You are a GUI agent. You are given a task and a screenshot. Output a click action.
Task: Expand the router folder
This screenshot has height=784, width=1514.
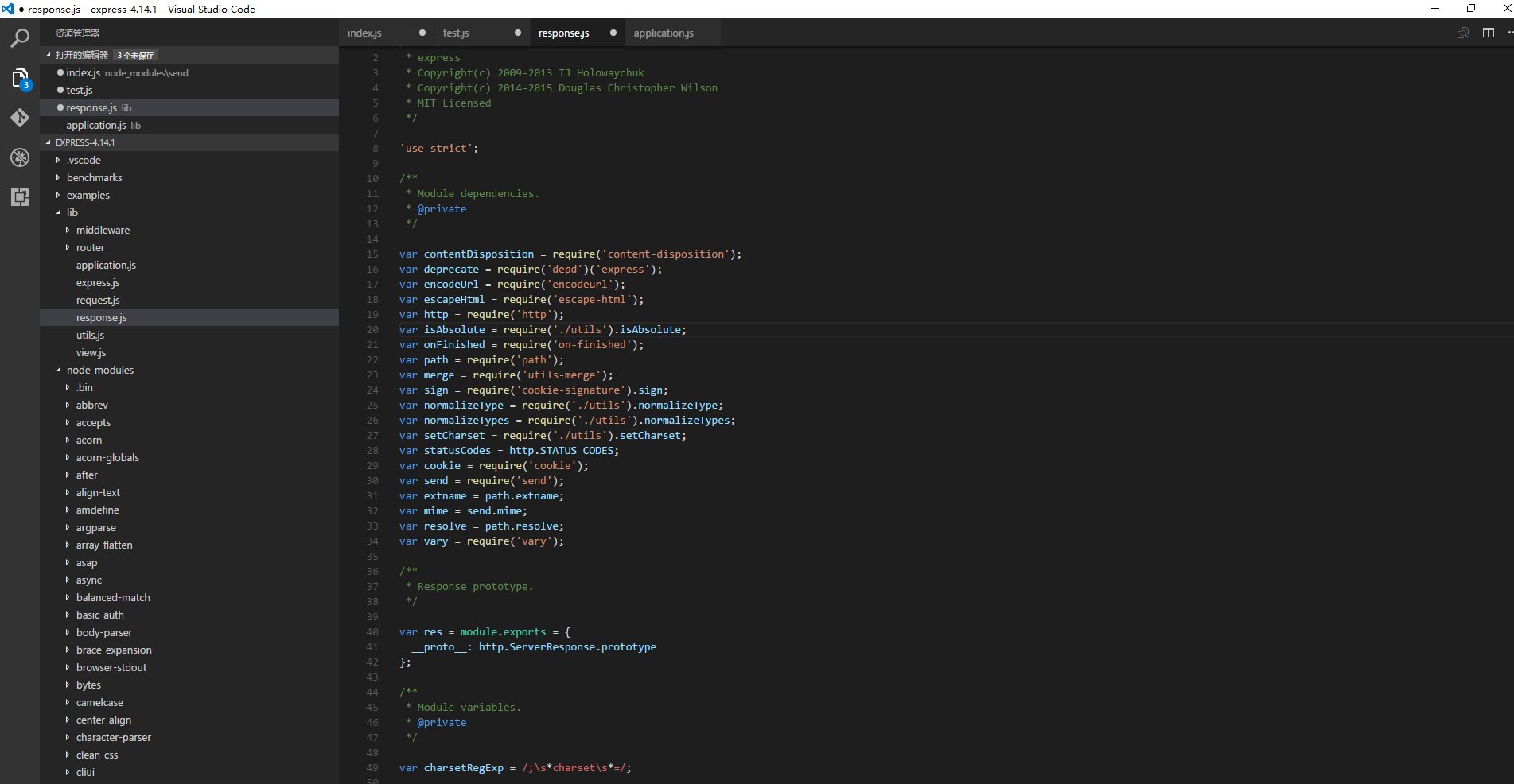tap(189, 247)
